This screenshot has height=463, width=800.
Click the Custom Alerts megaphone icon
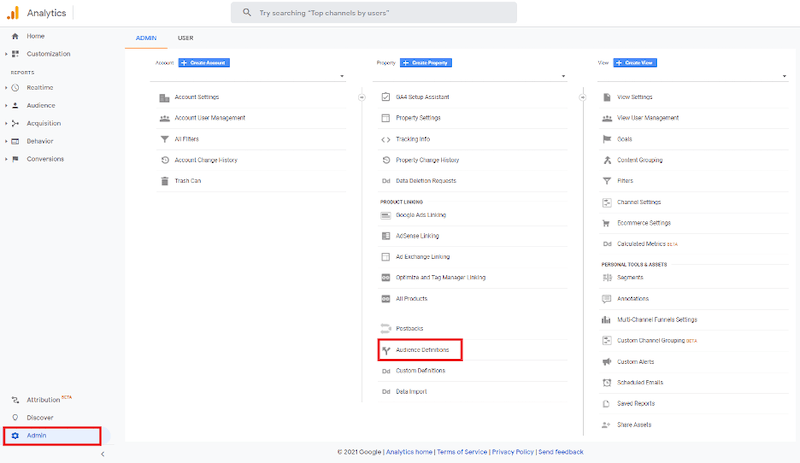(x=607, y=362)
